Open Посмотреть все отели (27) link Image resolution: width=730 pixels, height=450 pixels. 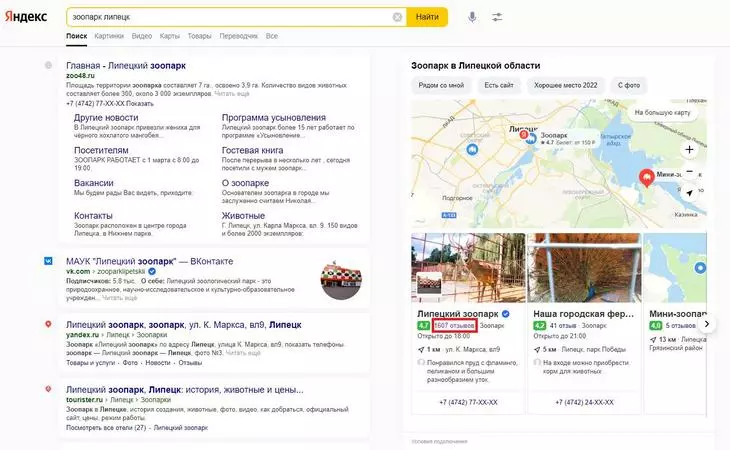106,428
